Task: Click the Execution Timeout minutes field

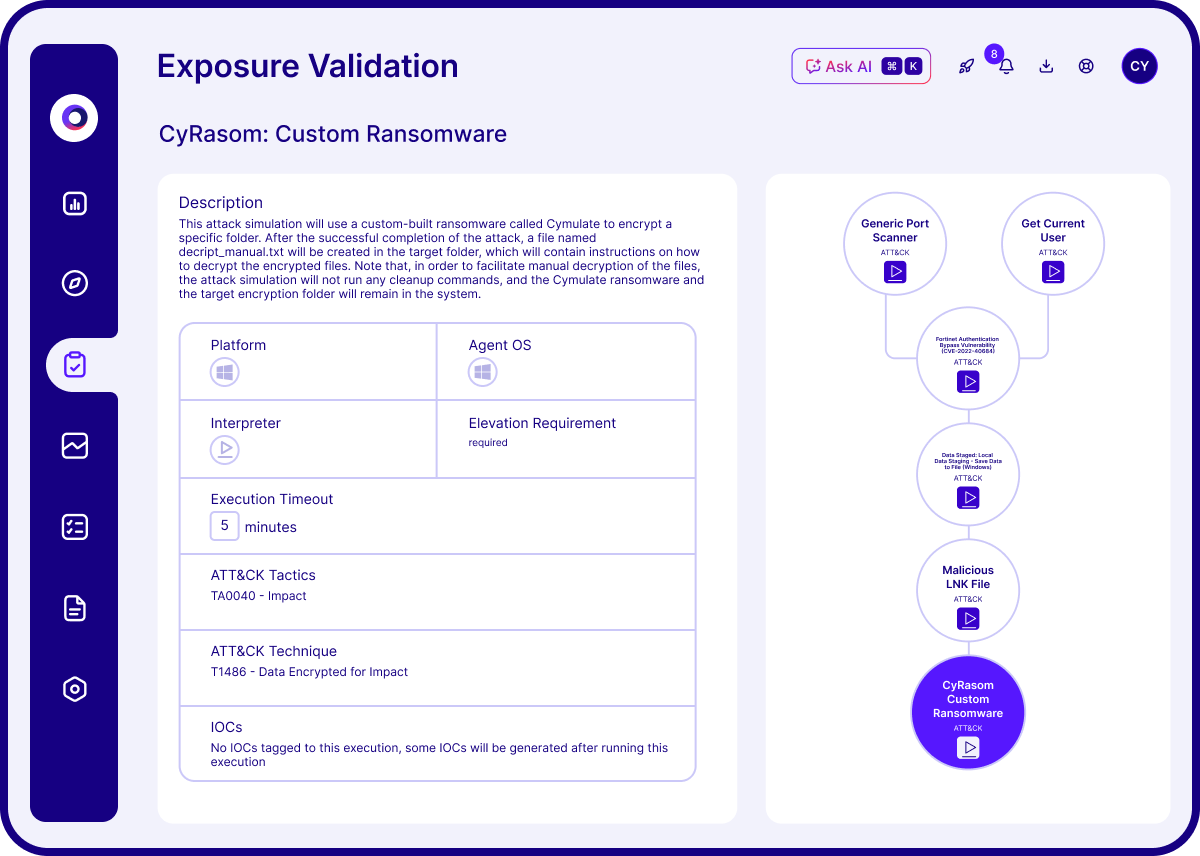Action: point(225,526)
